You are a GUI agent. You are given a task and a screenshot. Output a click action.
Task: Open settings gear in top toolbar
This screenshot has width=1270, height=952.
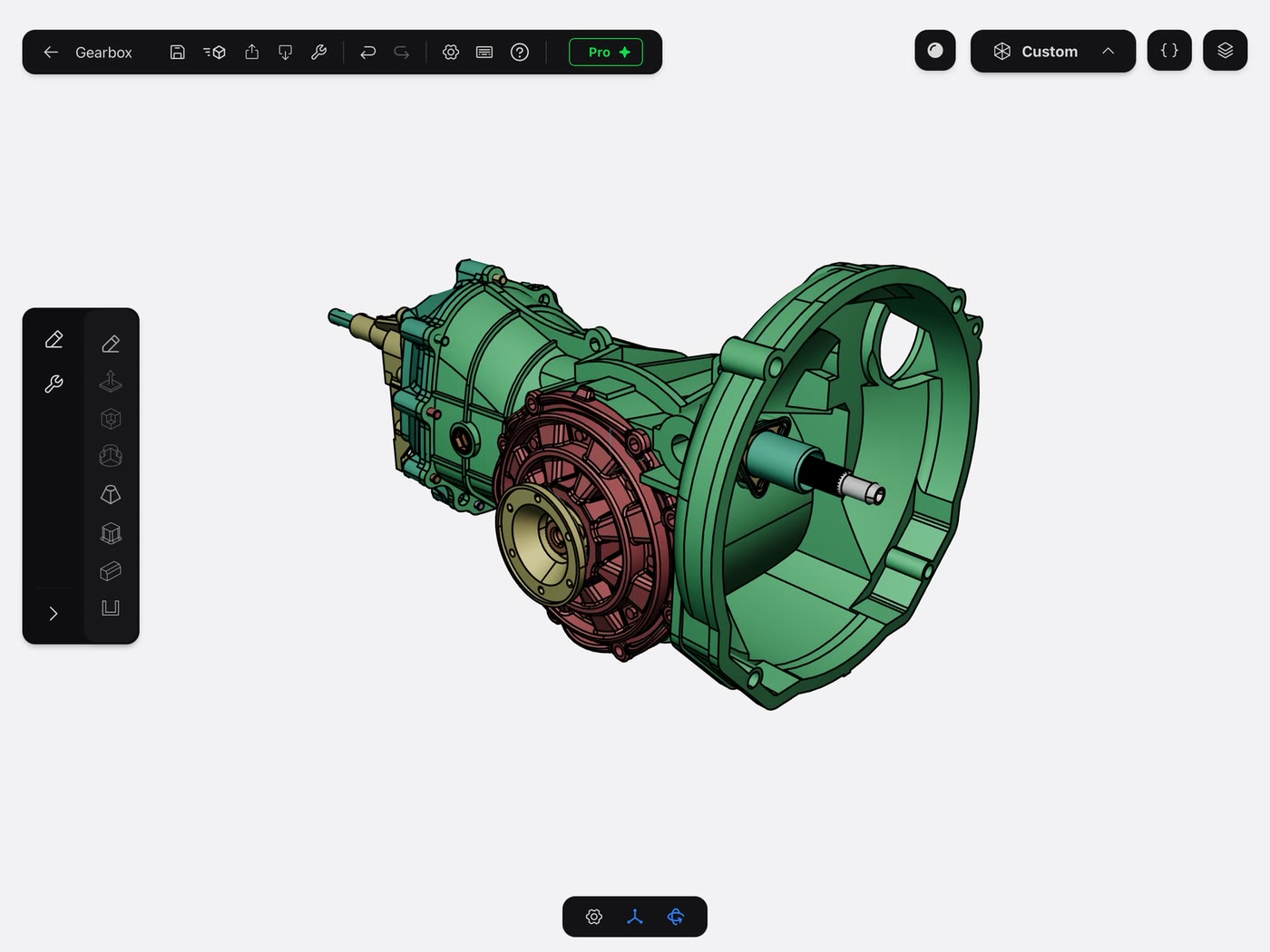pos(451,53)
